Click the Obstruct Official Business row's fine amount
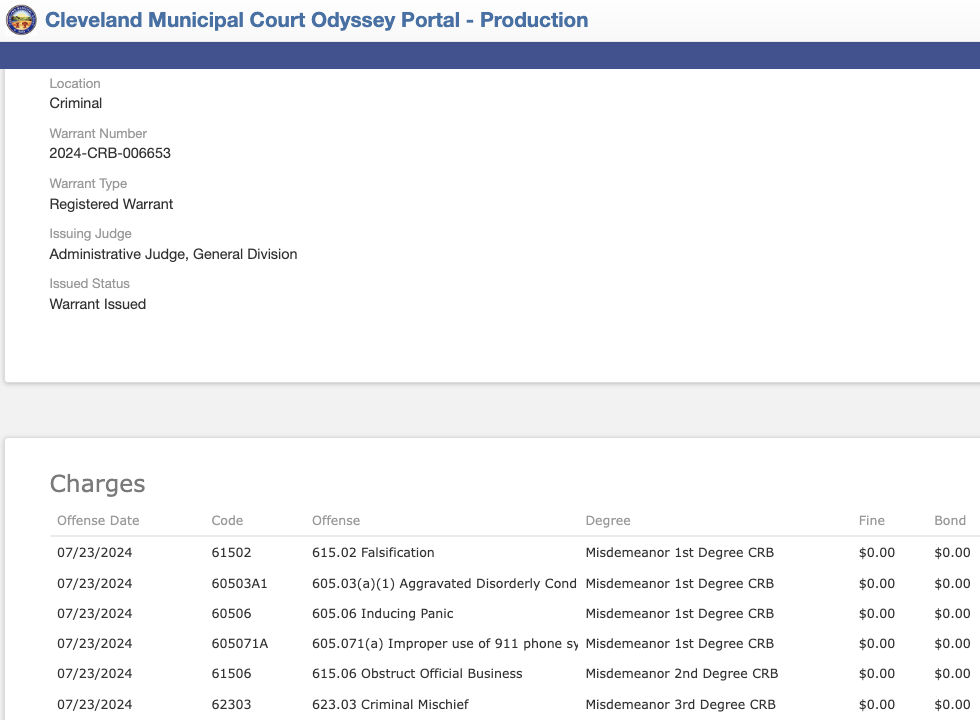980x720 pixels. [877, 674]
